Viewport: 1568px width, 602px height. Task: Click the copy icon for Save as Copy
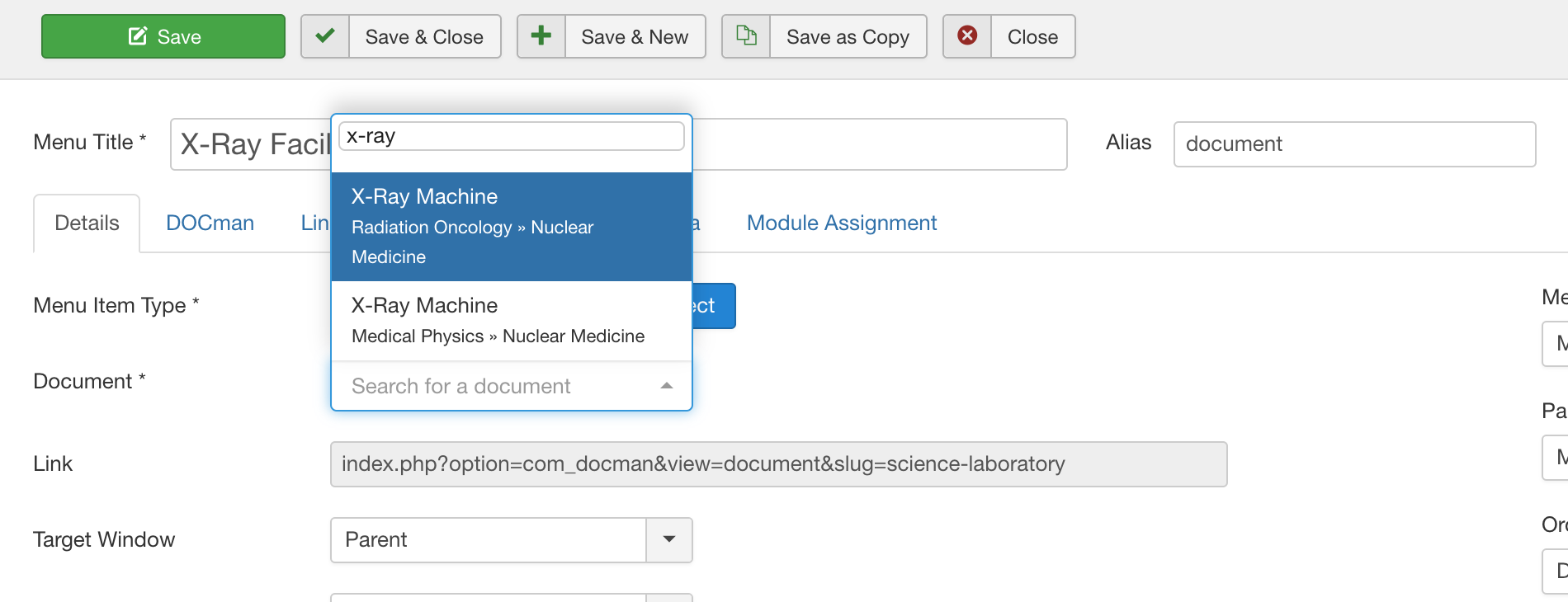pos(746,36)
